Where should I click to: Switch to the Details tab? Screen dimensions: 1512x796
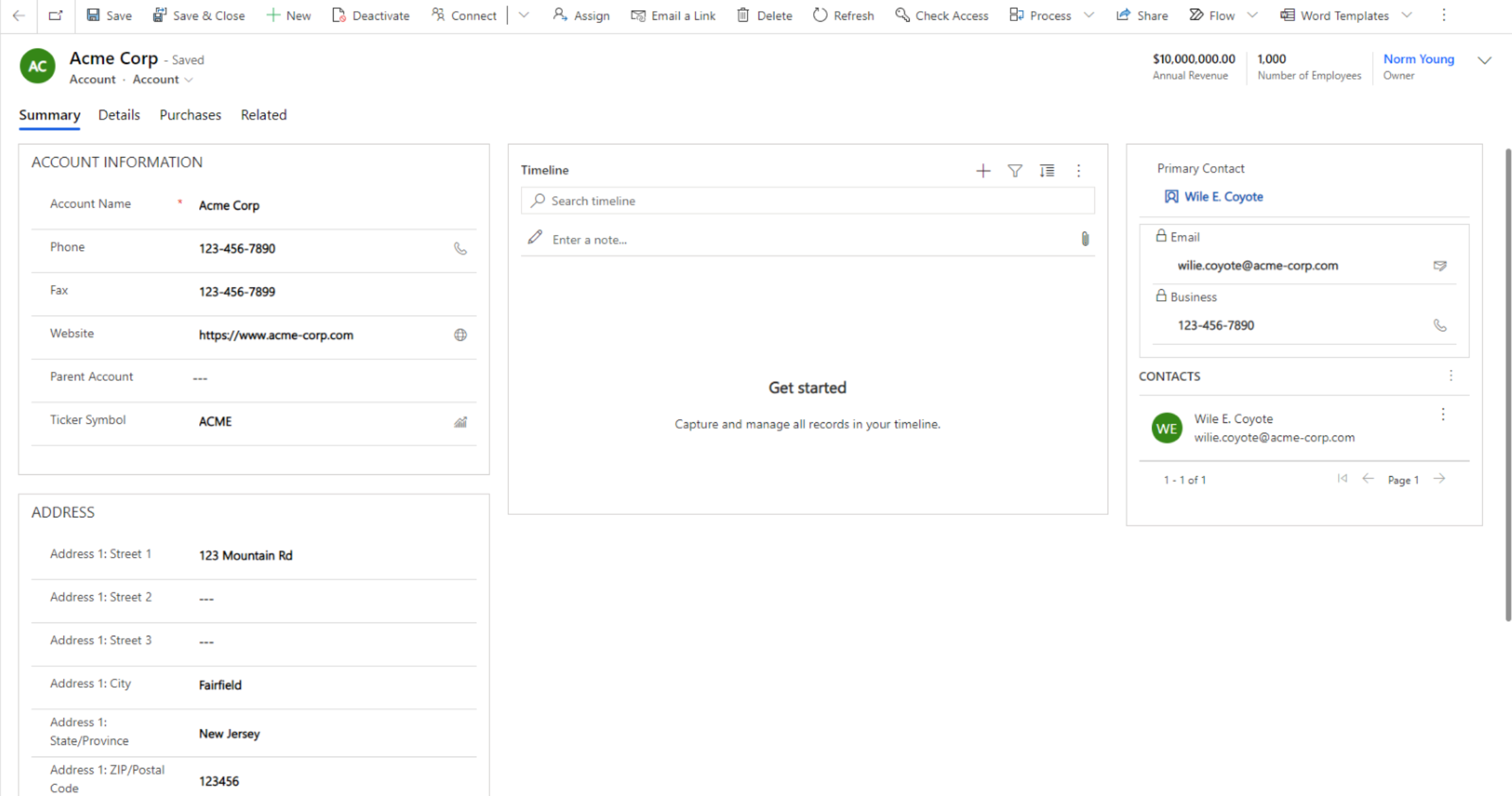pos(119,115)
